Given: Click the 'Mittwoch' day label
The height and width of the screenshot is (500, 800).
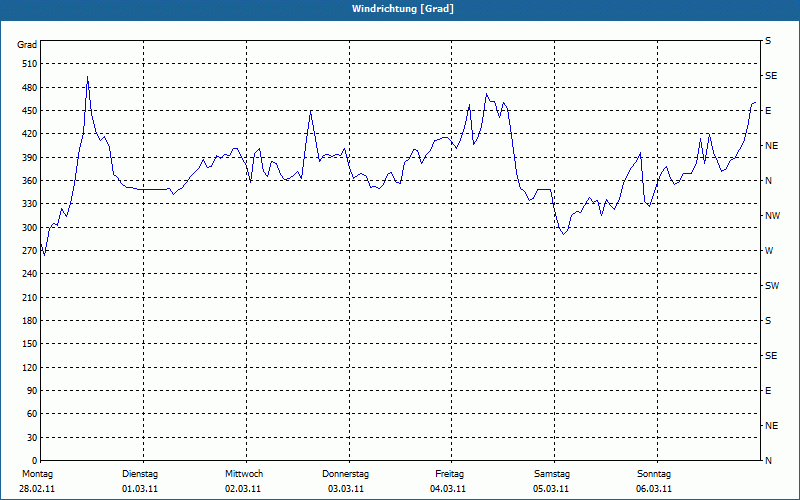Looking at the screenshot, I should 244,474.
